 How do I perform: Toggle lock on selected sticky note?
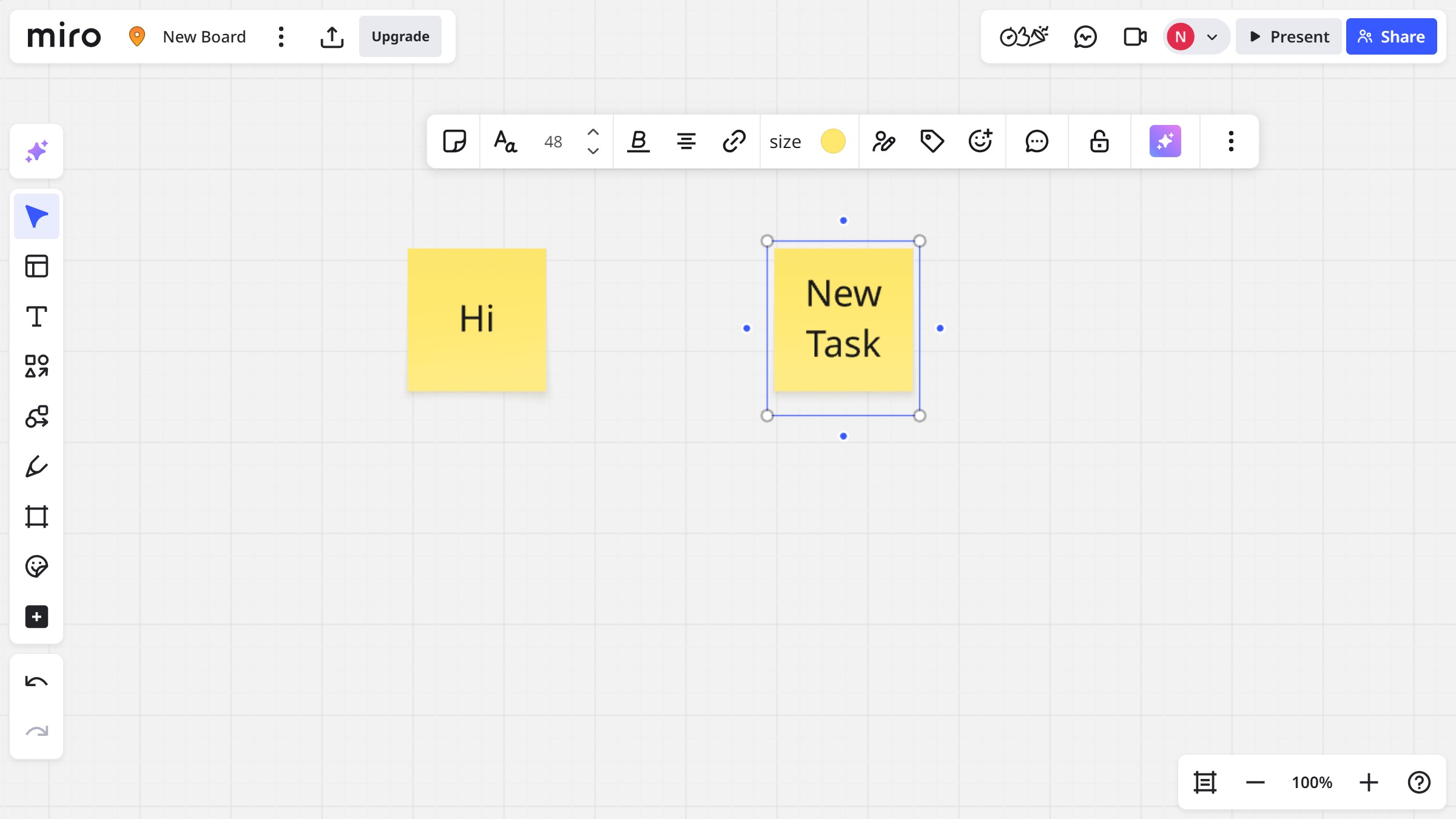click(x=1099, y=141)
